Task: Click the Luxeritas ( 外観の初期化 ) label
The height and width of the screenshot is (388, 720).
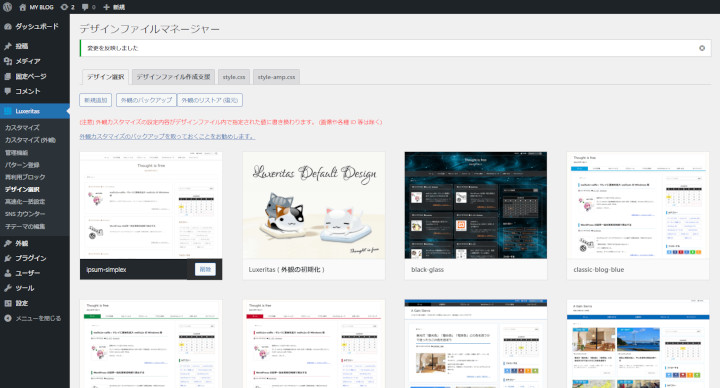Action: [287, 270]
